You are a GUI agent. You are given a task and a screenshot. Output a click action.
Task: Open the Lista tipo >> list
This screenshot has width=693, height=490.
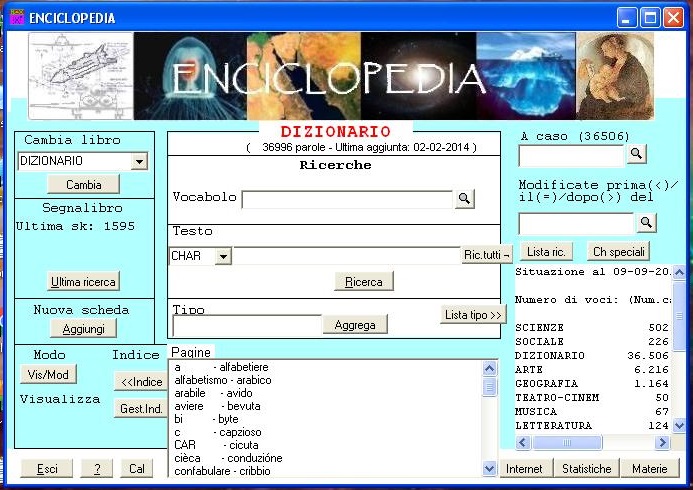coord(472,315)
